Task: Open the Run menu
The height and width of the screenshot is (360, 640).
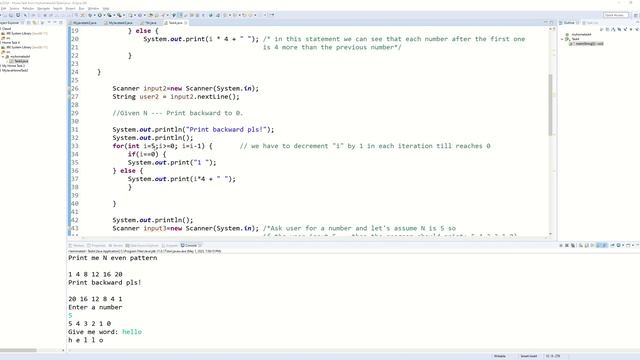Action: pyautogui.click(x=82, y=8)
